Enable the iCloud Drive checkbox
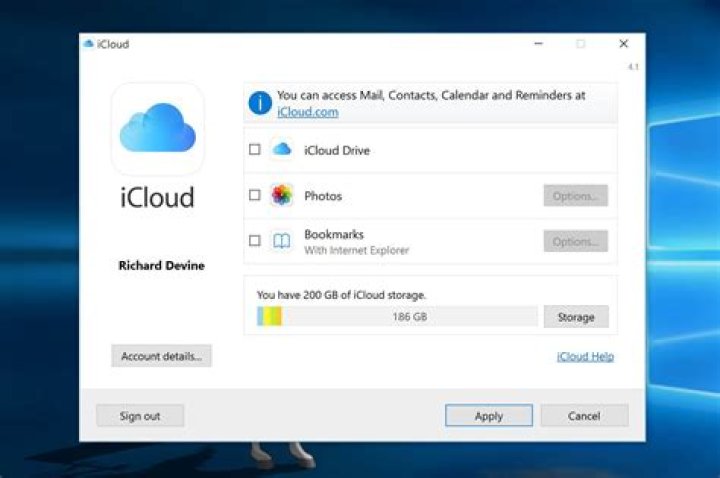This screenshot has height=478, width=720. [254, 149]
